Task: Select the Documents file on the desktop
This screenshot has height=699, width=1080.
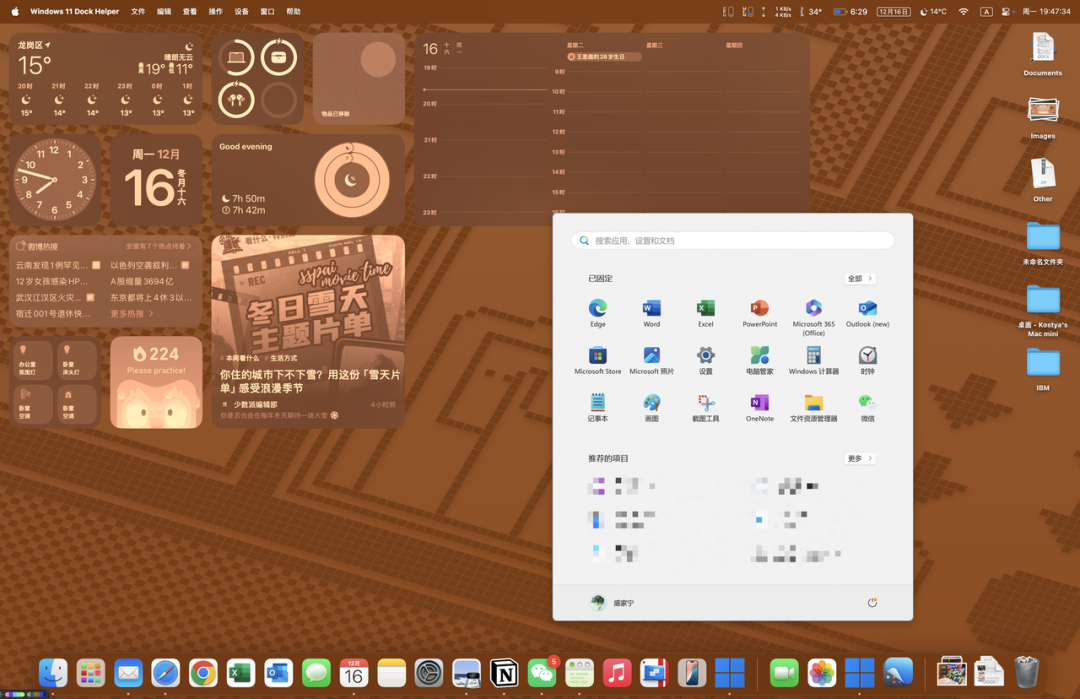Action: (1042, 54)
